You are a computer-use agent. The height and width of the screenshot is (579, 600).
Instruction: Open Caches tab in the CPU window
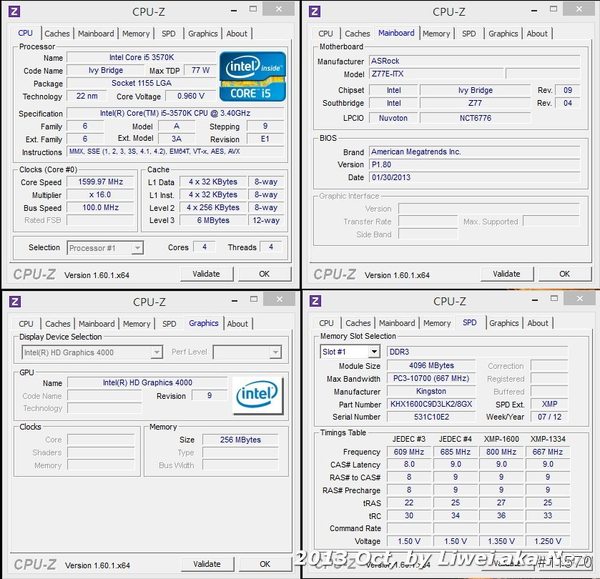tap(57, 34)
